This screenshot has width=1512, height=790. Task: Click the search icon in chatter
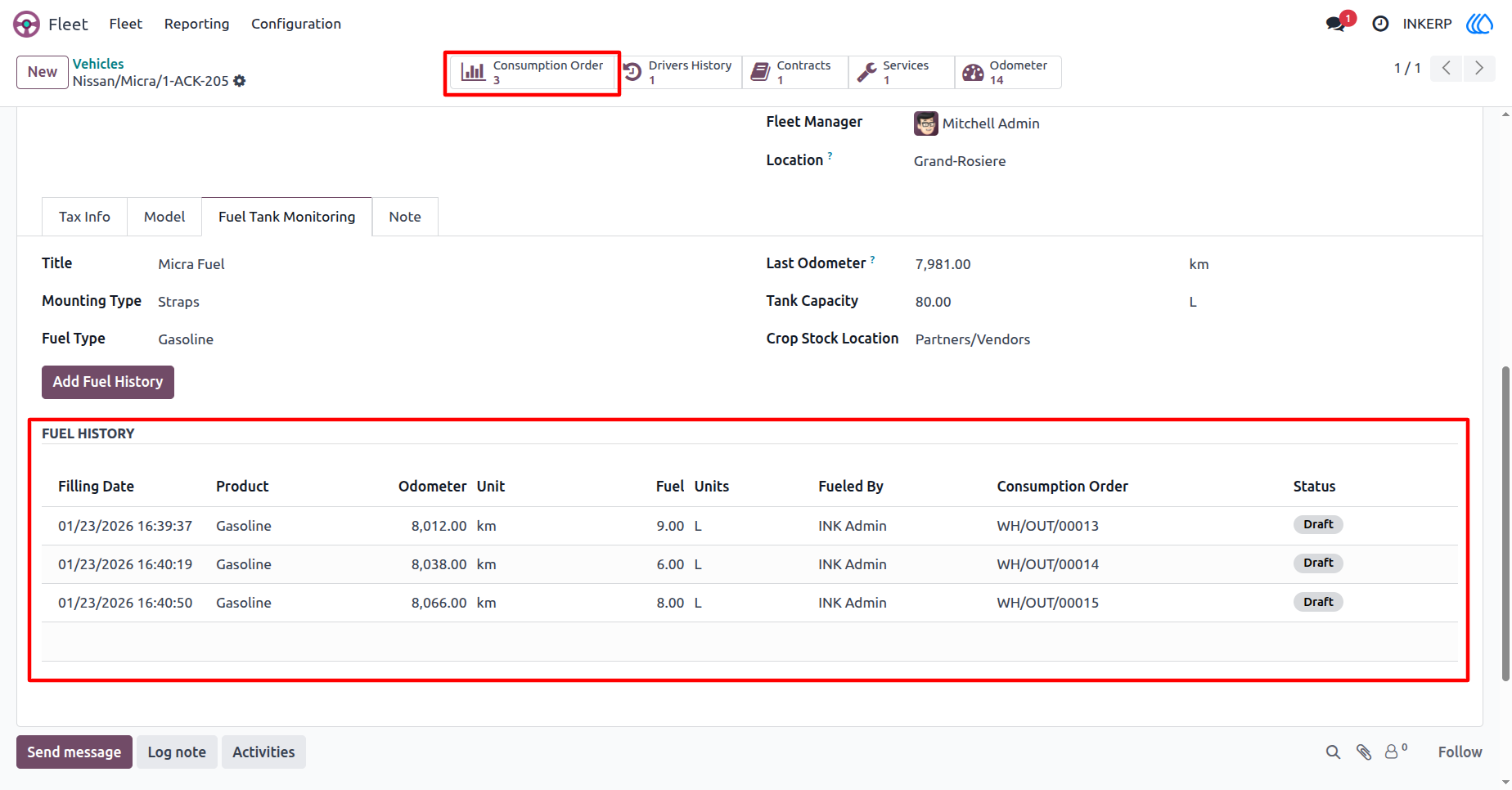click(1333, 752)
